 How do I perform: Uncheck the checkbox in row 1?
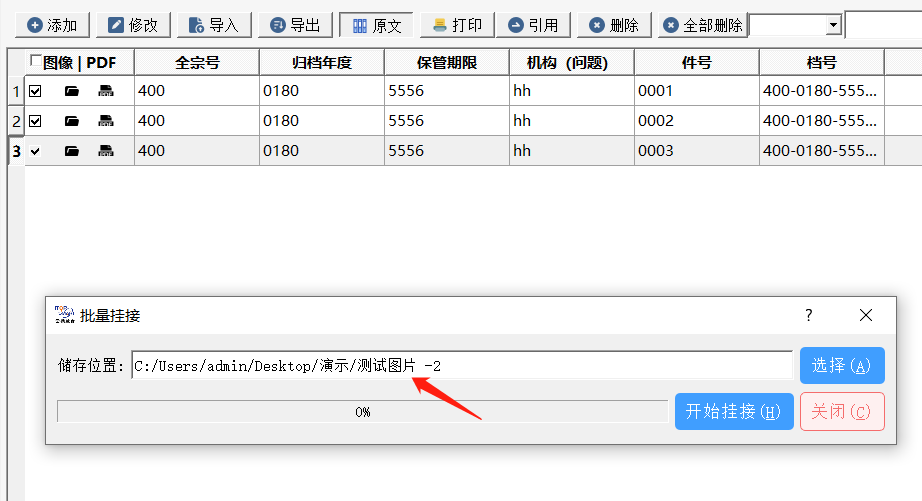click(x=36, y=92)
